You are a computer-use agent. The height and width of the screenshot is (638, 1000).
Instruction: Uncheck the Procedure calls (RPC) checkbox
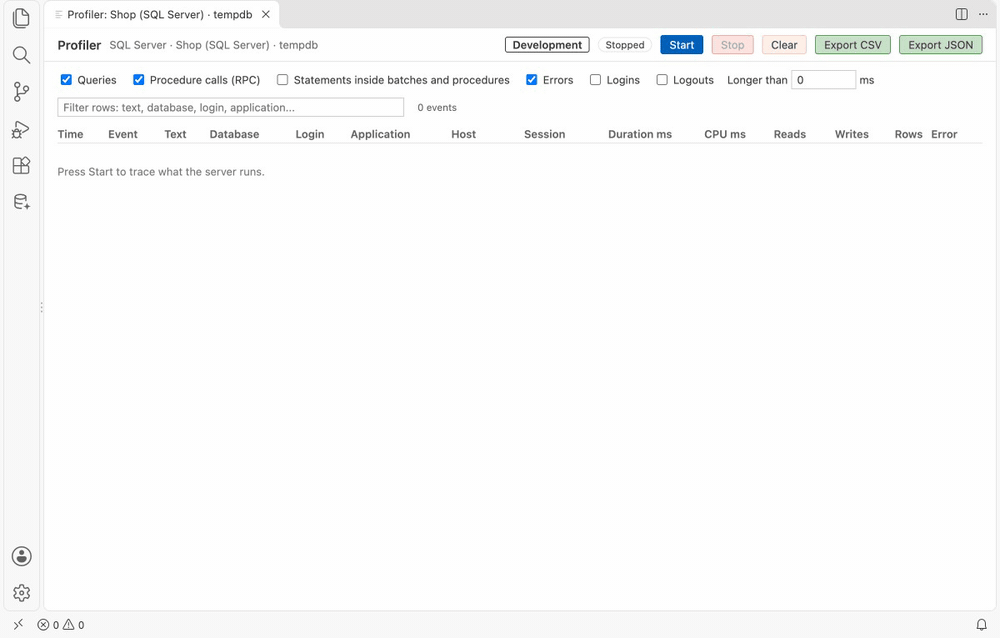(x=138, y=80)
